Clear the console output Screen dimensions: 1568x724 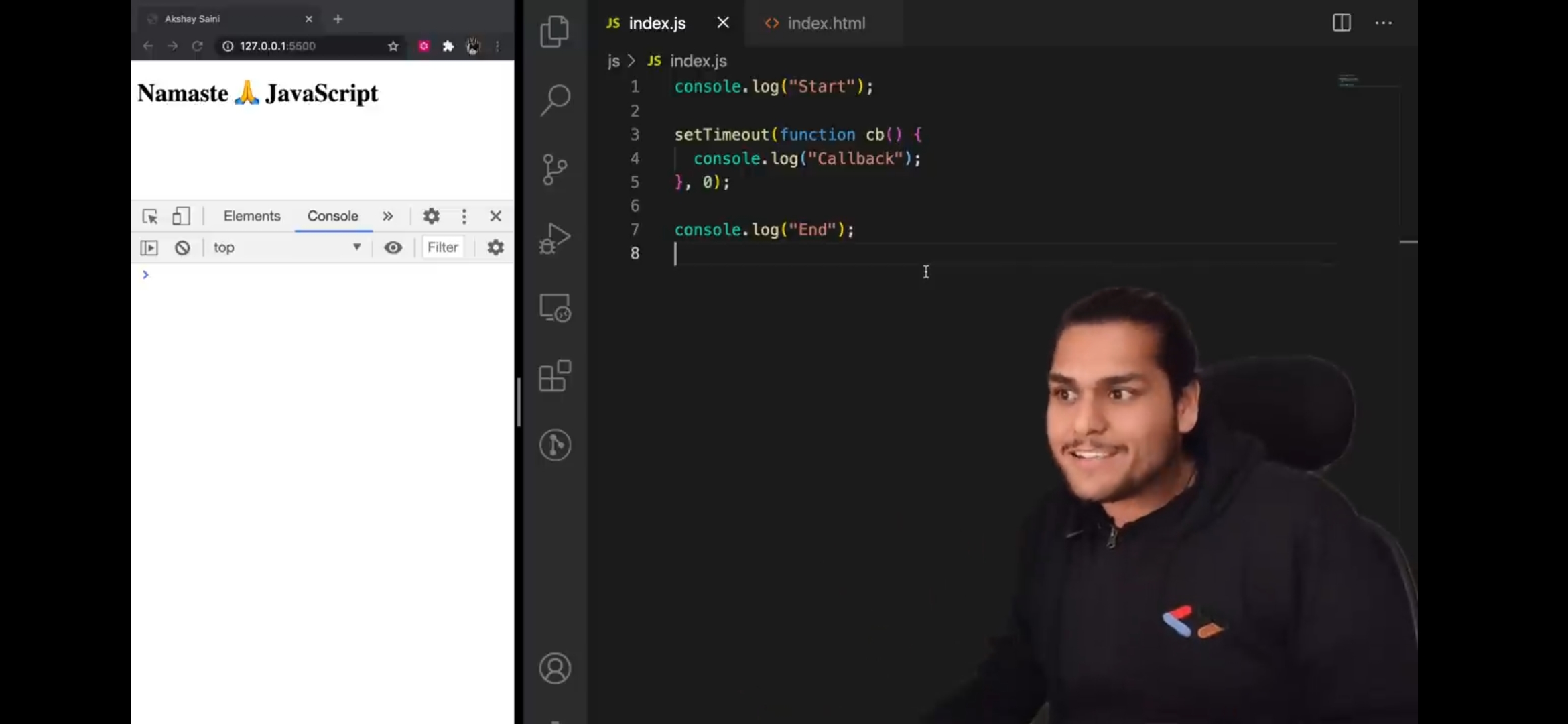182,248
